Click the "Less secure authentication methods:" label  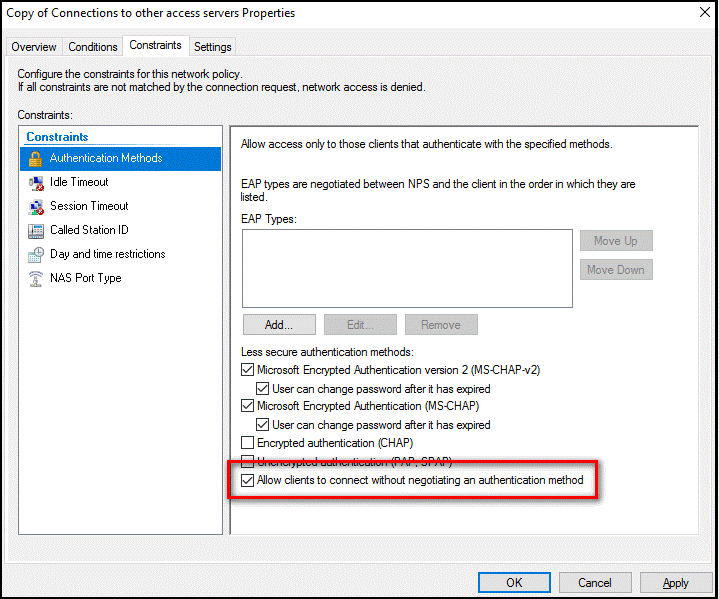pyautogui.click(x=327, y=352)
